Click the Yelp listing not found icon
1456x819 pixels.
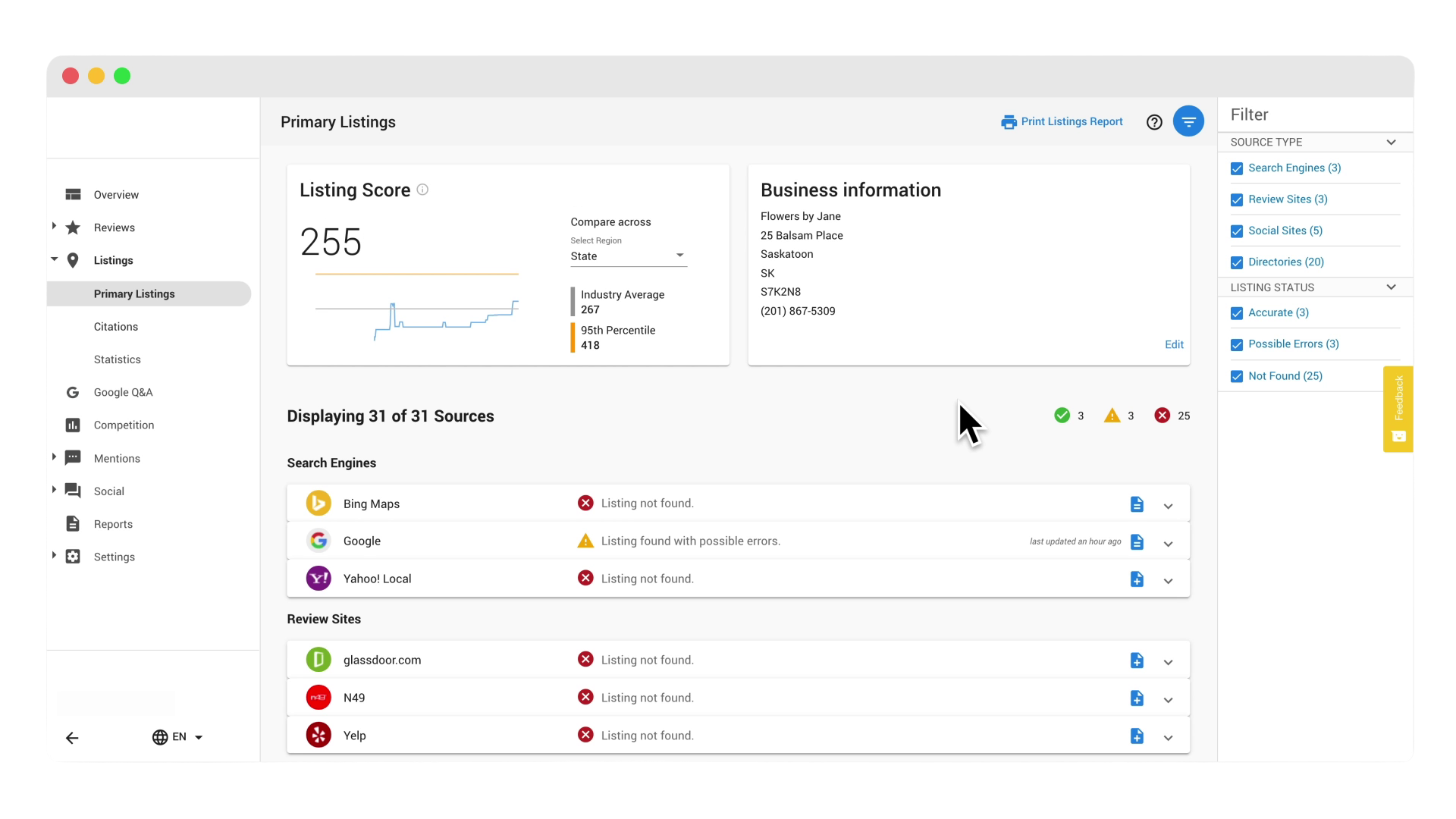coord(586,735)
